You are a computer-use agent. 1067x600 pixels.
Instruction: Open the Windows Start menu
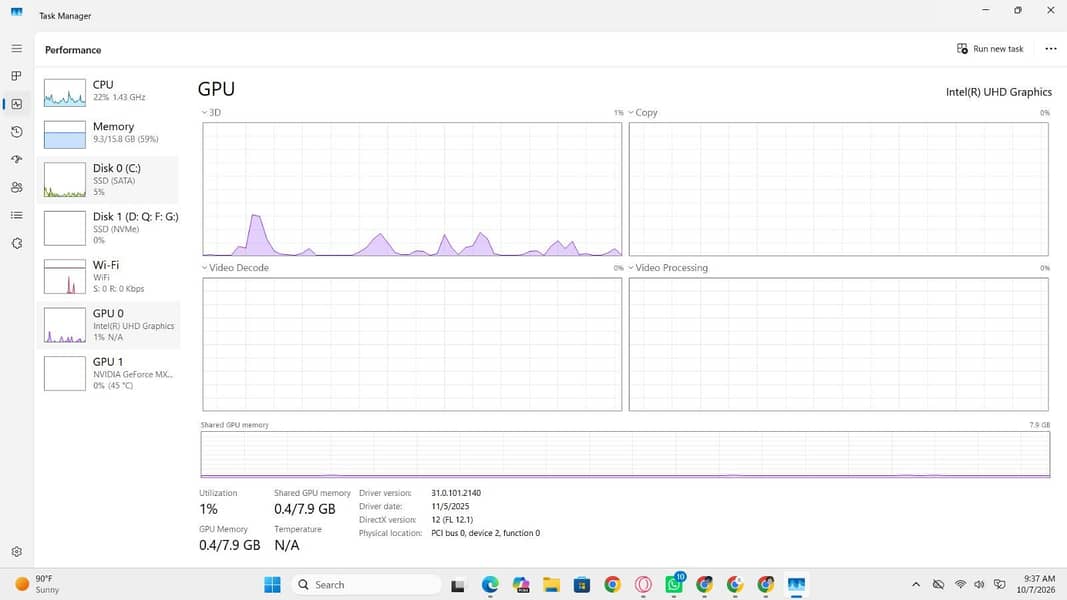(x=272, y=585)
